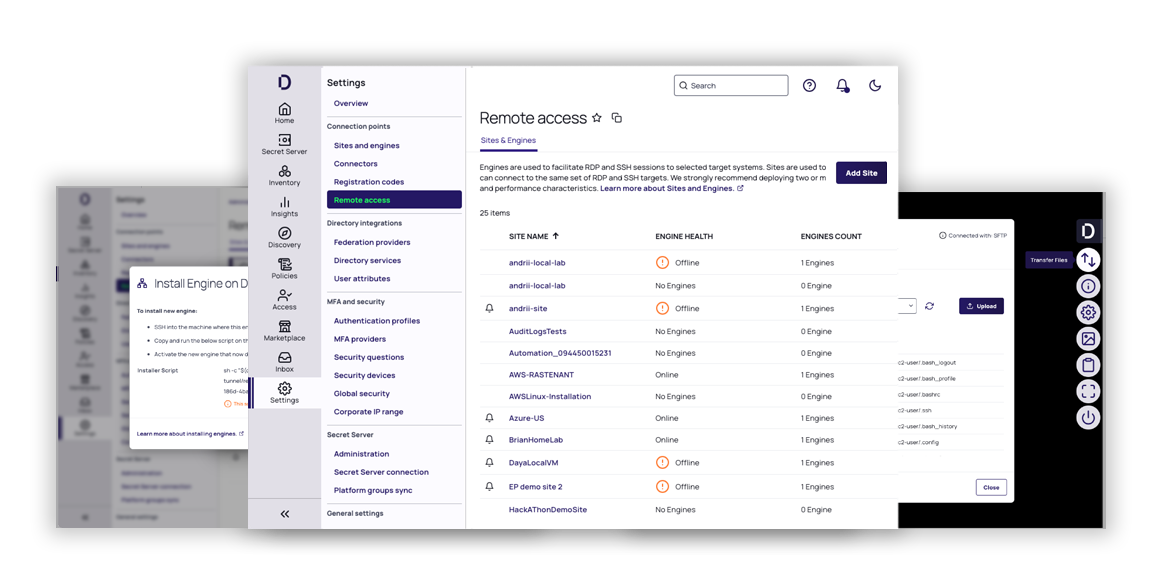Image resolution: width=1149 pixels, height=573 pixels.
Task: Follow Learn more about installing engines link
Action: point(191,434)
